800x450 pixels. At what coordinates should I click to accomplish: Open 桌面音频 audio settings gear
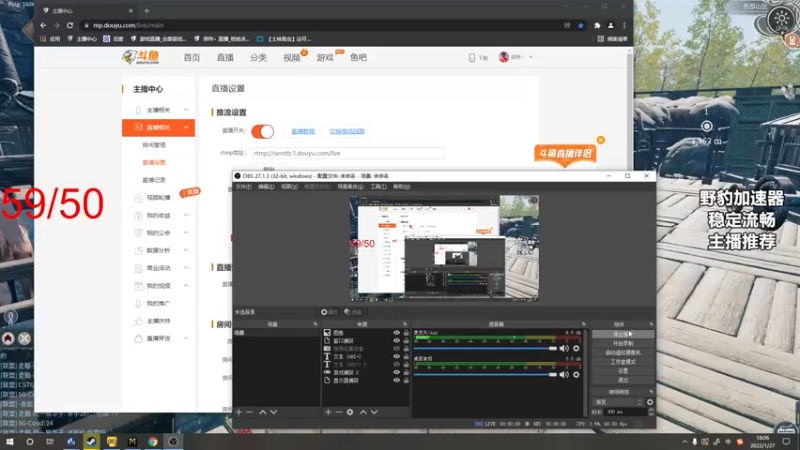click(x=576, y=374)
